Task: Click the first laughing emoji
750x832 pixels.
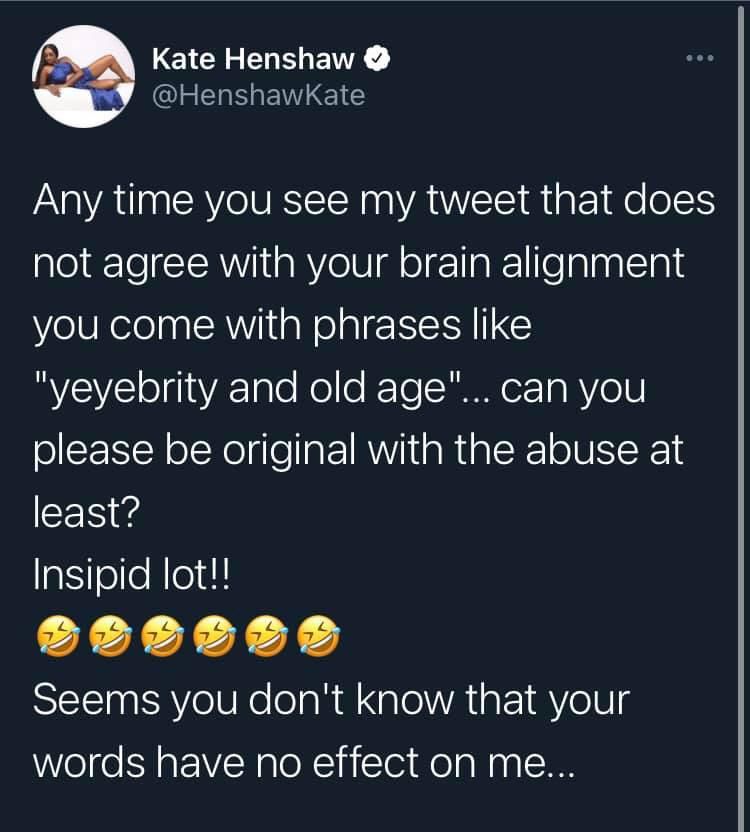Action: [56, 633]
